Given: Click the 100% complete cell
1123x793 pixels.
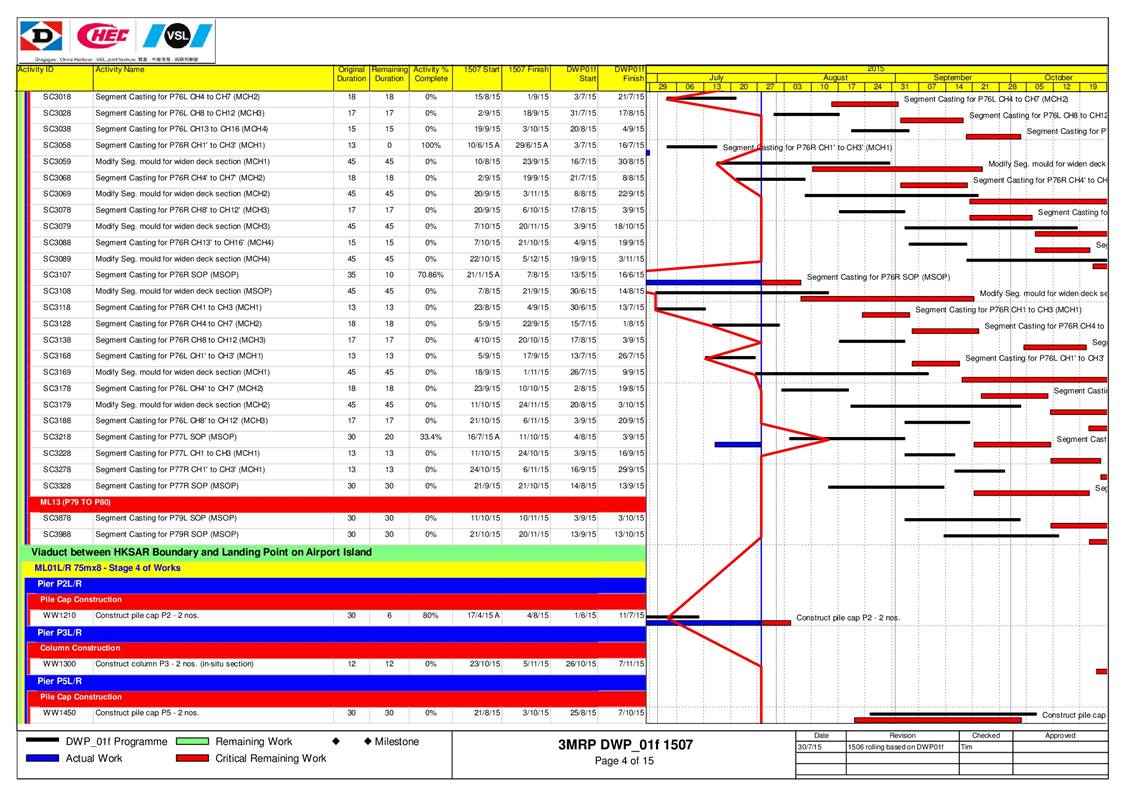Looking at the screenshot, I should (x=430, y=145).
